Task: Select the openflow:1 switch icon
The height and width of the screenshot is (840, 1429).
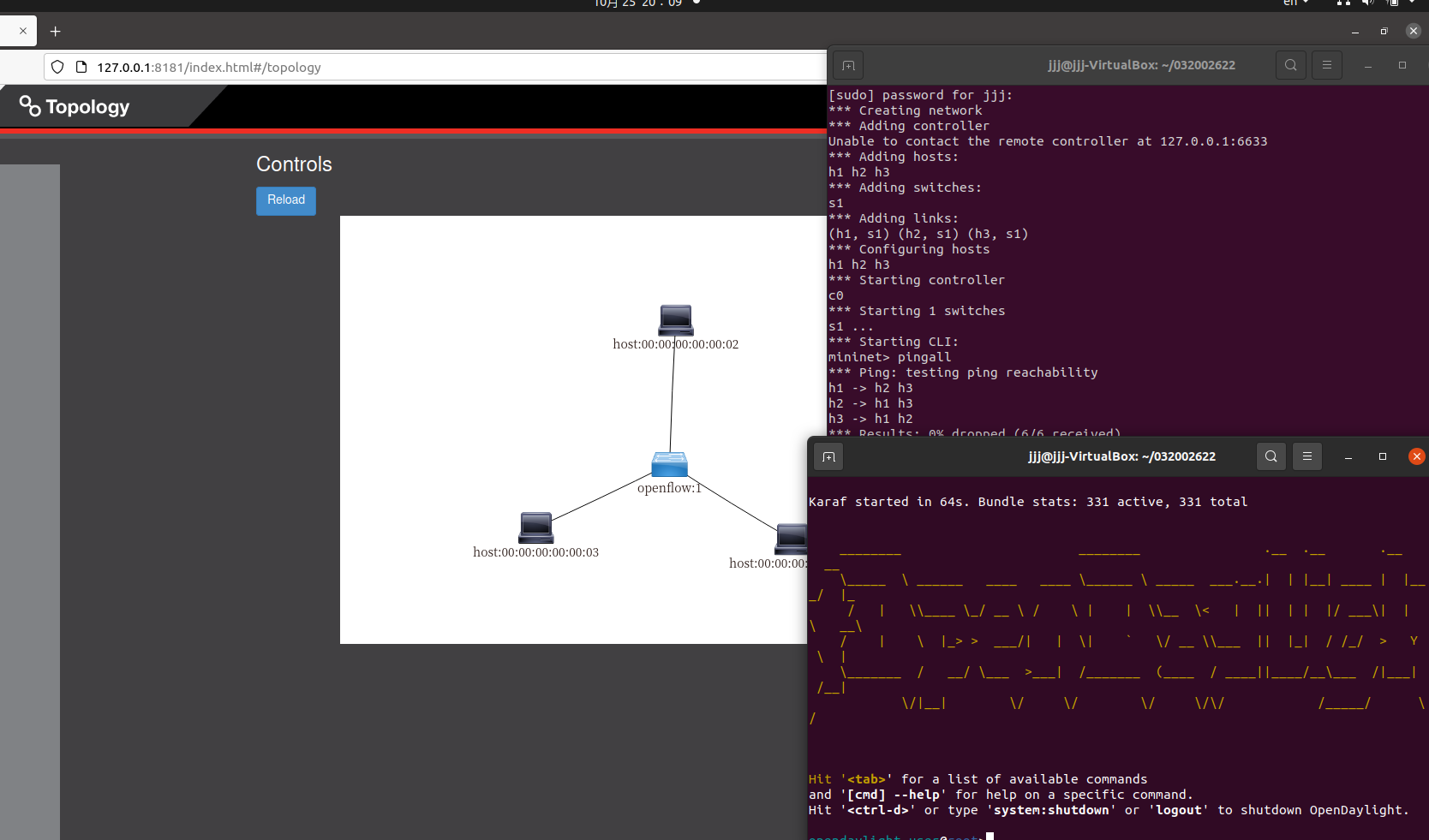Action: coord(669,464)
